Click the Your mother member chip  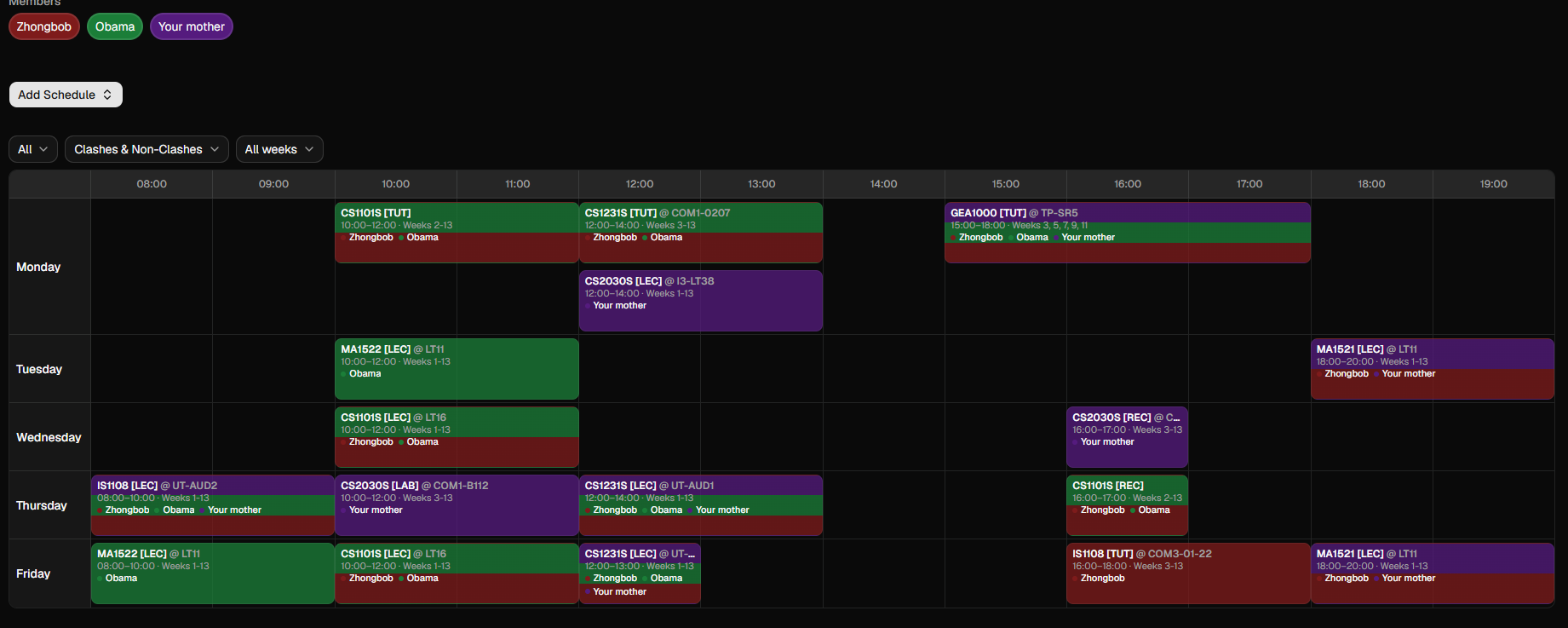click(192, 26)
